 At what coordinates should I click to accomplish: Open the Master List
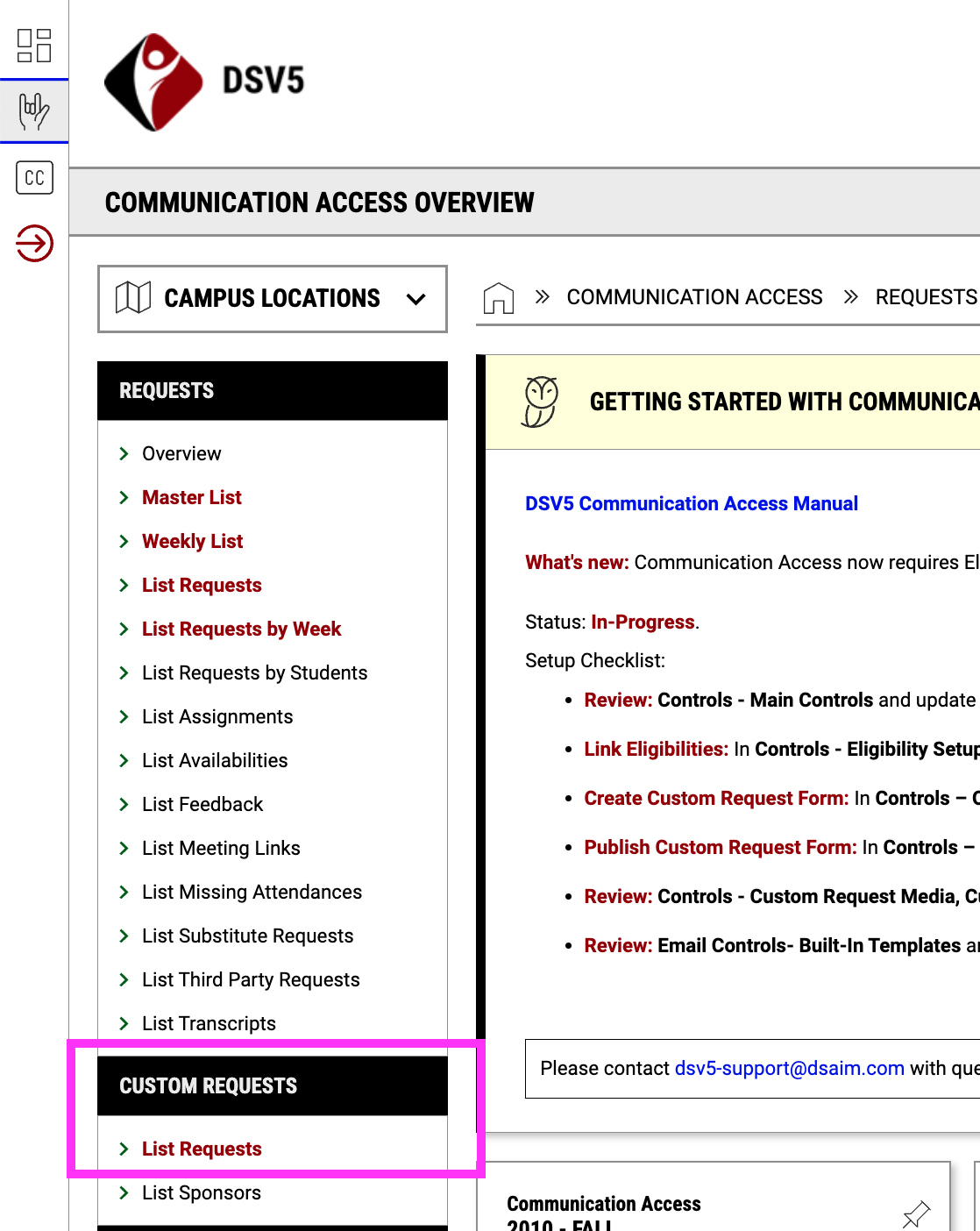tap(192, 497)
